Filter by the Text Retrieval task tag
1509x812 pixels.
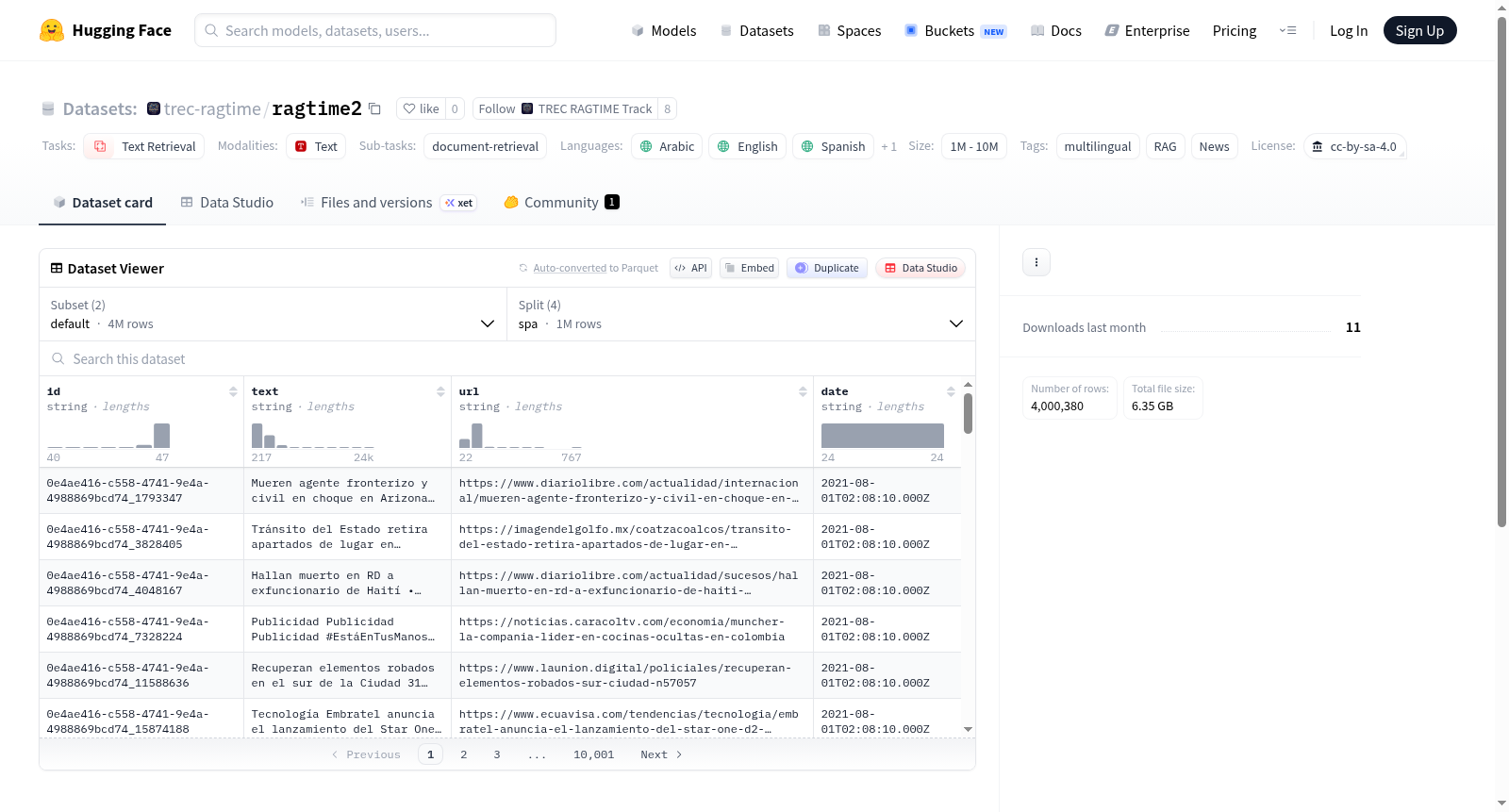pyautogui.click(x=144, y=146)
